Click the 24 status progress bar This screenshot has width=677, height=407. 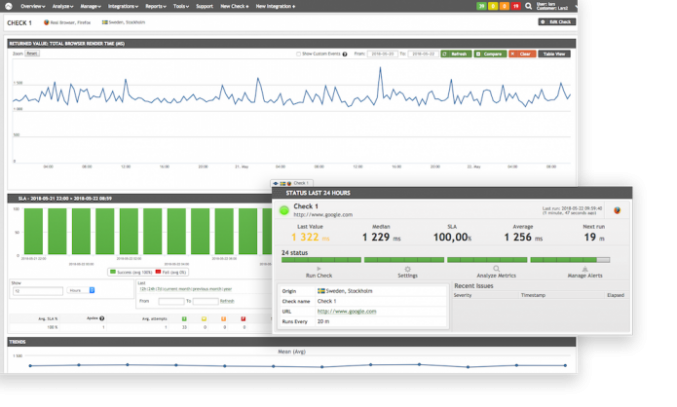[446, 259]
